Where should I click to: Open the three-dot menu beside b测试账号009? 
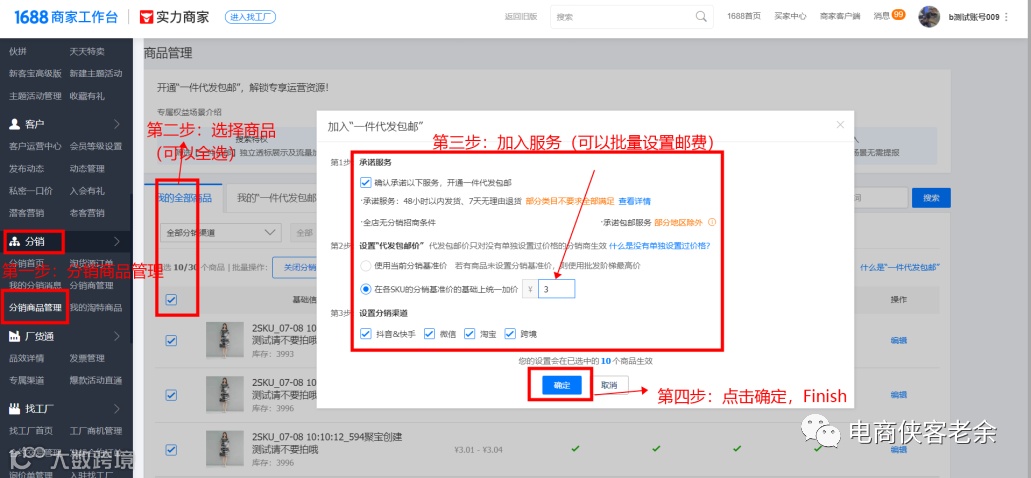pyautogui.click(x=1006, y=17)
